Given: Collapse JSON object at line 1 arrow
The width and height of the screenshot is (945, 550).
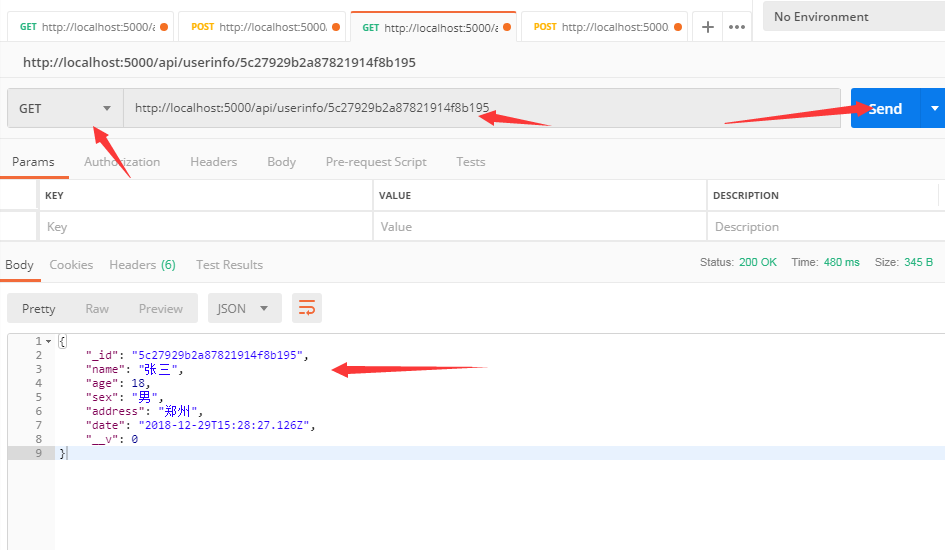Looking at the screenshot, I should click(48, 342).
